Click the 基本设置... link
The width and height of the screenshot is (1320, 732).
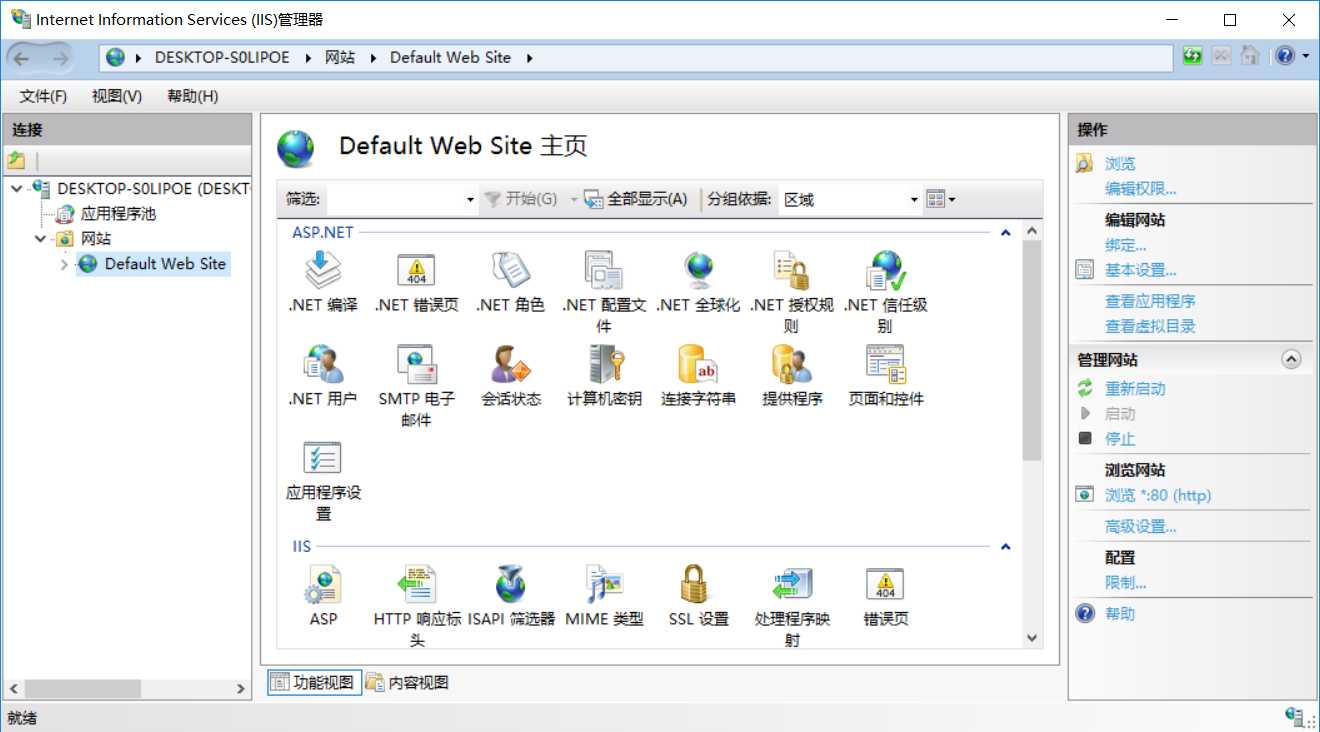click(1140, 270)
